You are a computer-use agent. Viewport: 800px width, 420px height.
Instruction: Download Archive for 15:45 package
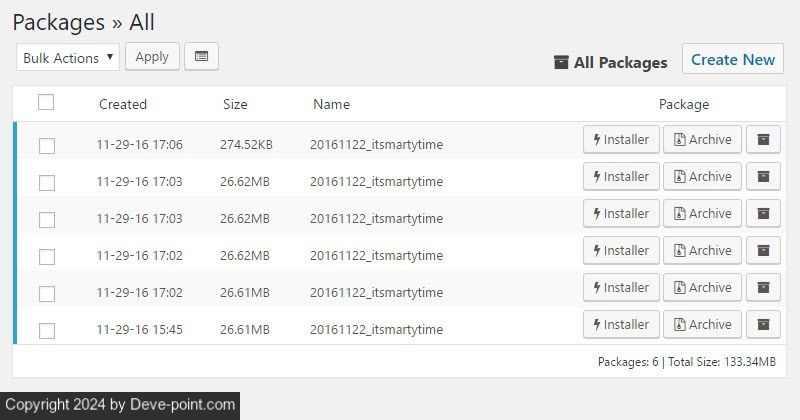[702, 324]
